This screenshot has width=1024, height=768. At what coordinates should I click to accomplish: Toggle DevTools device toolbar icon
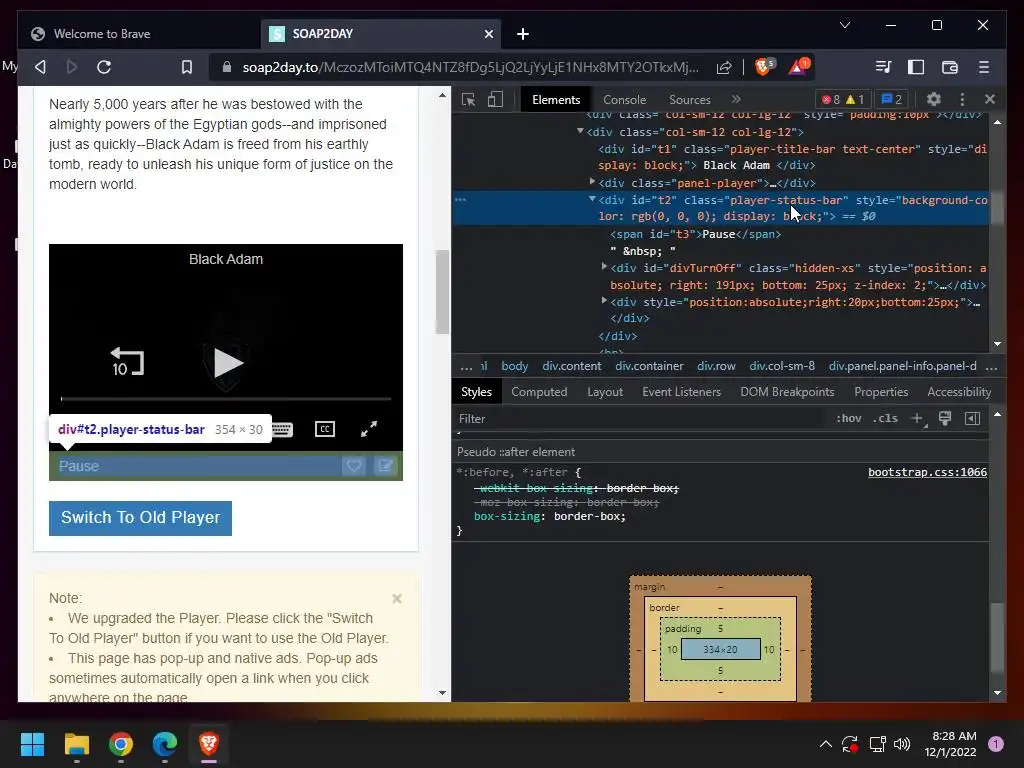tap(496, 99)
